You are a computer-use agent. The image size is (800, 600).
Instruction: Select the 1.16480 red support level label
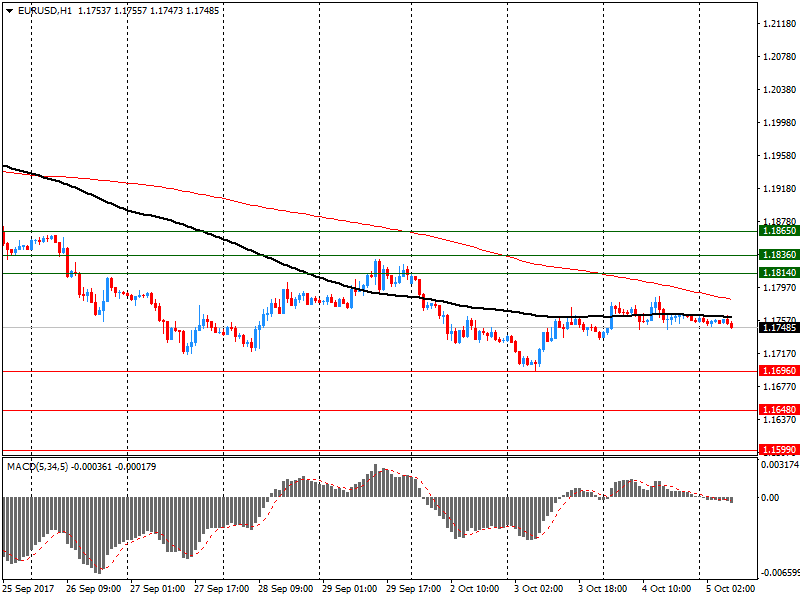pyautogui.click(x=779, y=410)
